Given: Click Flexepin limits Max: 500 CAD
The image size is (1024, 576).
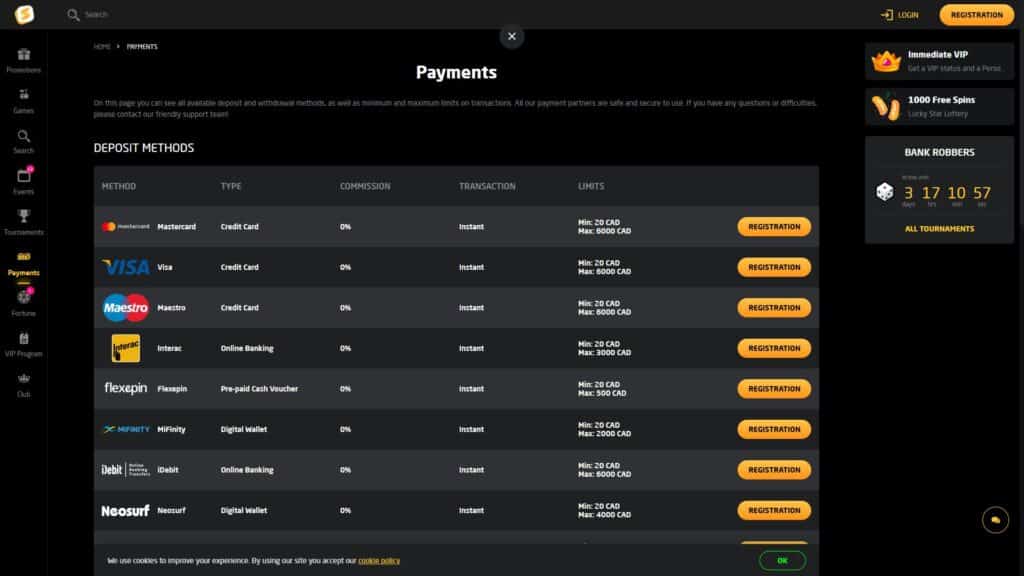Looking at the screenshot, I should 602,393.
